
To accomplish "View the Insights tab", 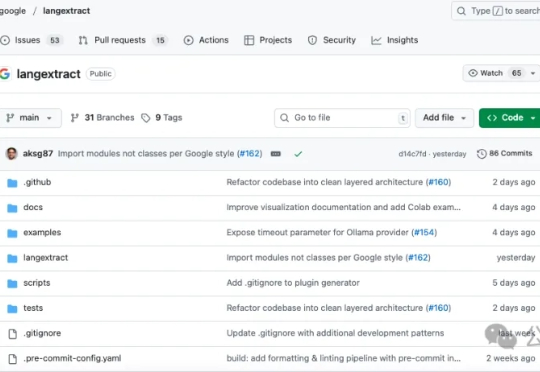I will coord(395,40).
